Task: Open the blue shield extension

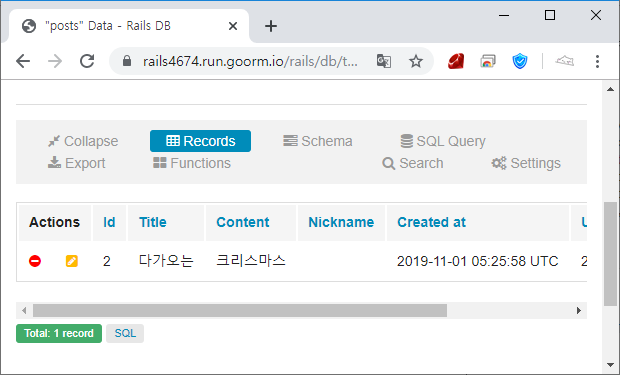Action: (520, 61)
